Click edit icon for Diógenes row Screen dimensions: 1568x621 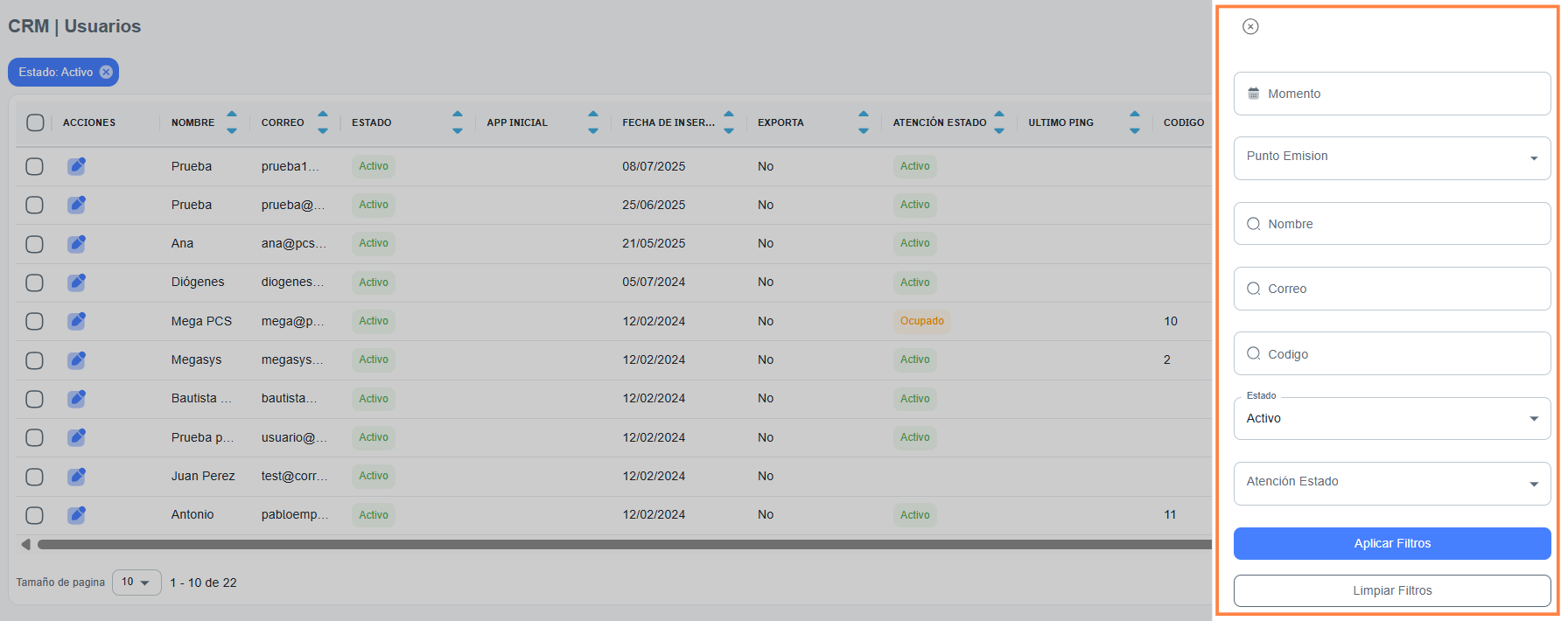(77, 282)
